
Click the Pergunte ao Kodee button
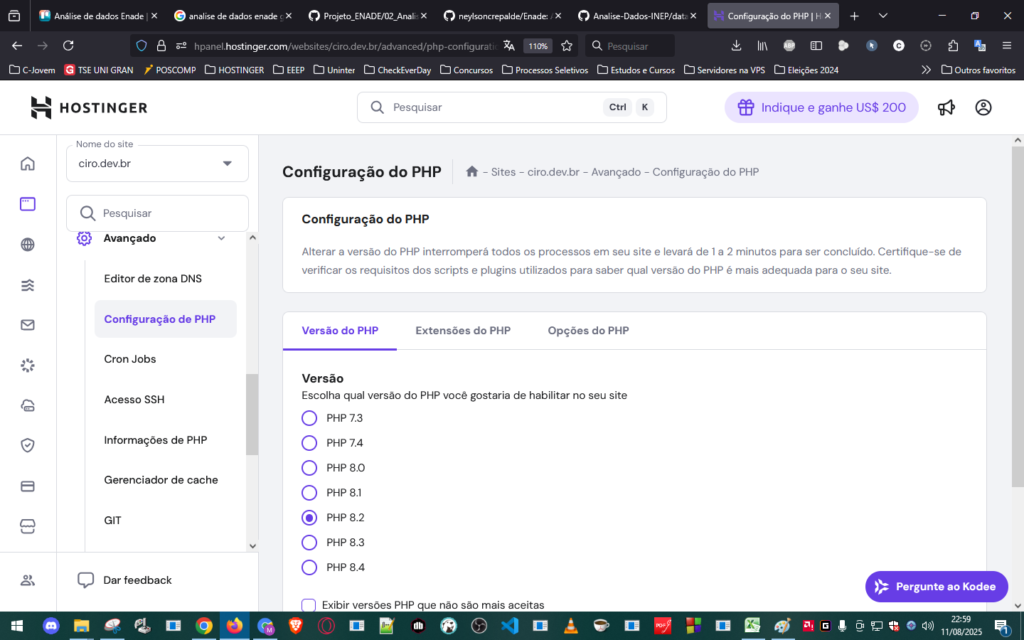tap(936, 587)
